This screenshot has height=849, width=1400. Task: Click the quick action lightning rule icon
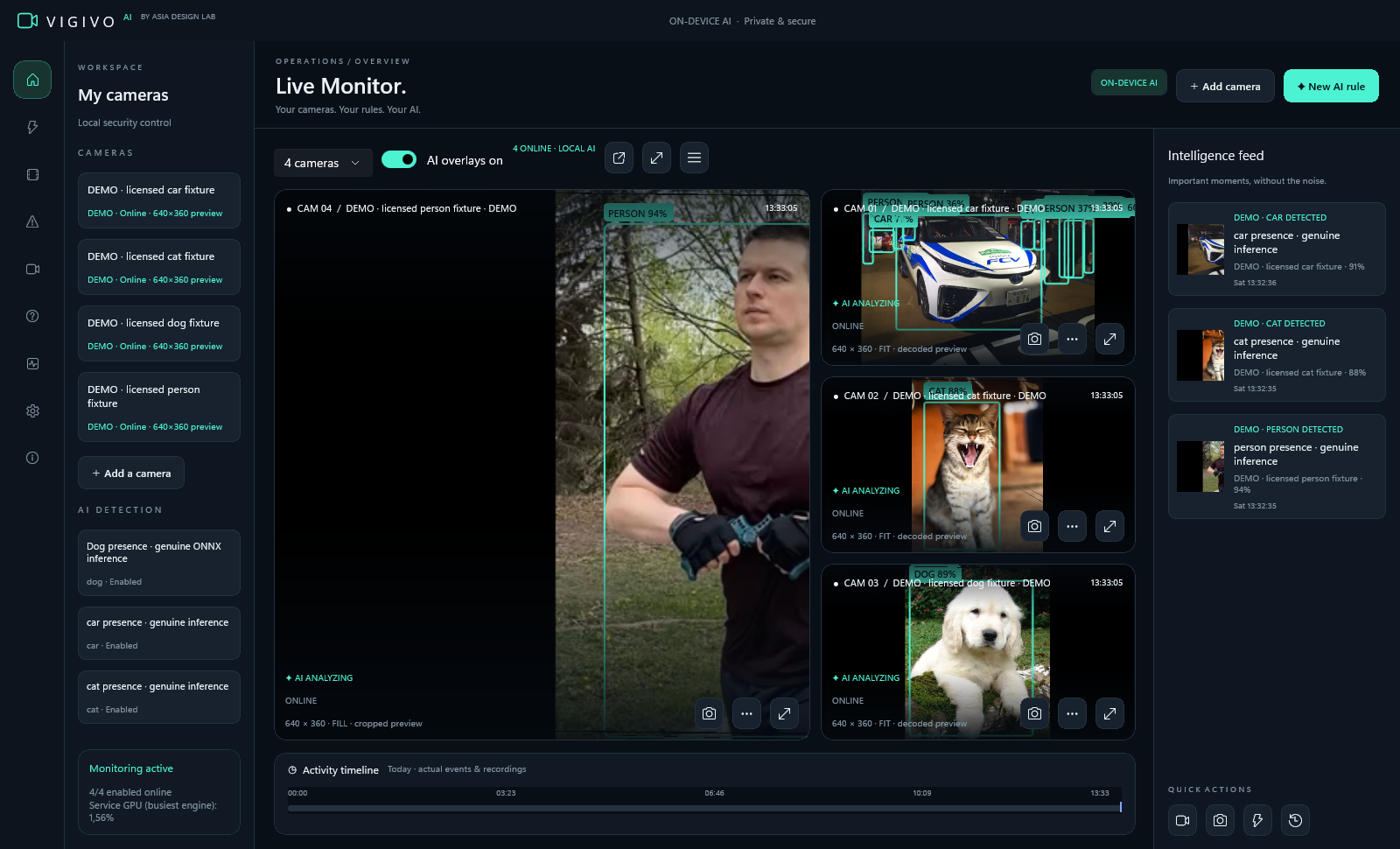pos(1257,820)
